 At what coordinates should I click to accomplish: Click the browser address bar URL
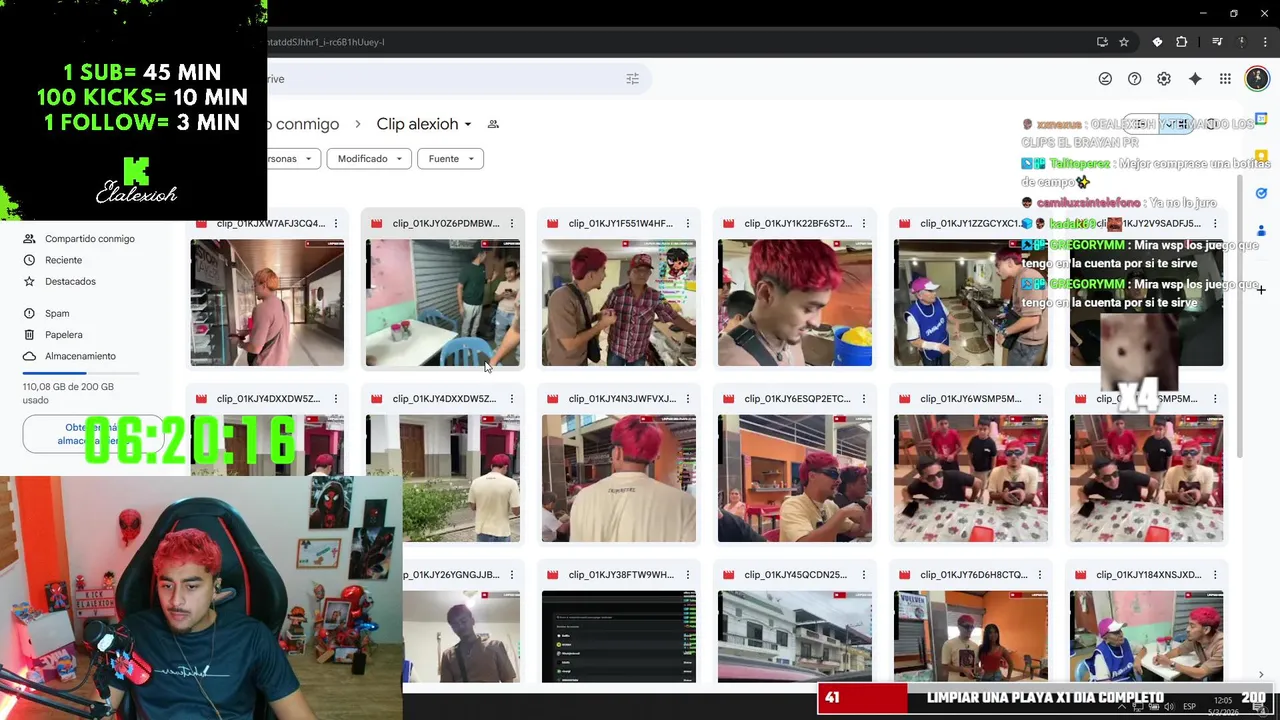(326, 42)
